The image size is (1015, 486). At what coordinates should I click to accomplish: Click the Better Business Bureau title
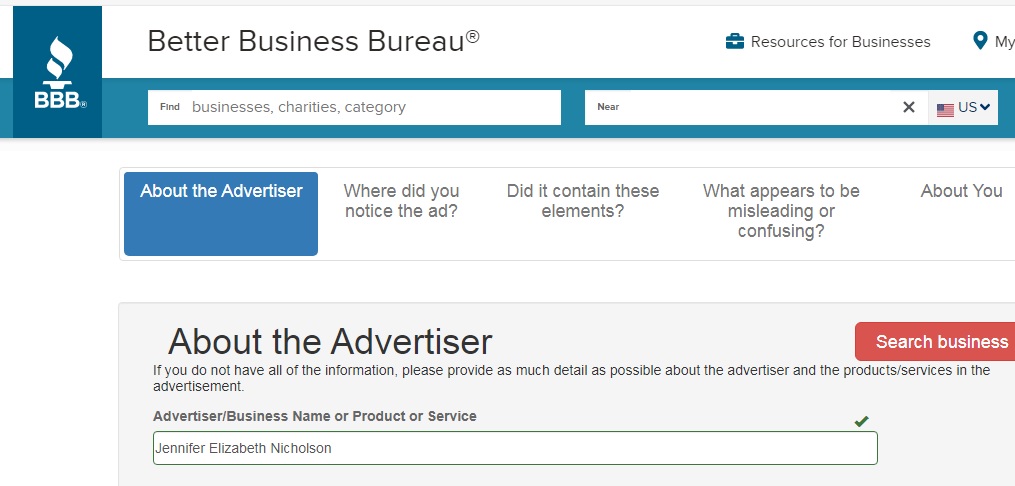[313, 41]
